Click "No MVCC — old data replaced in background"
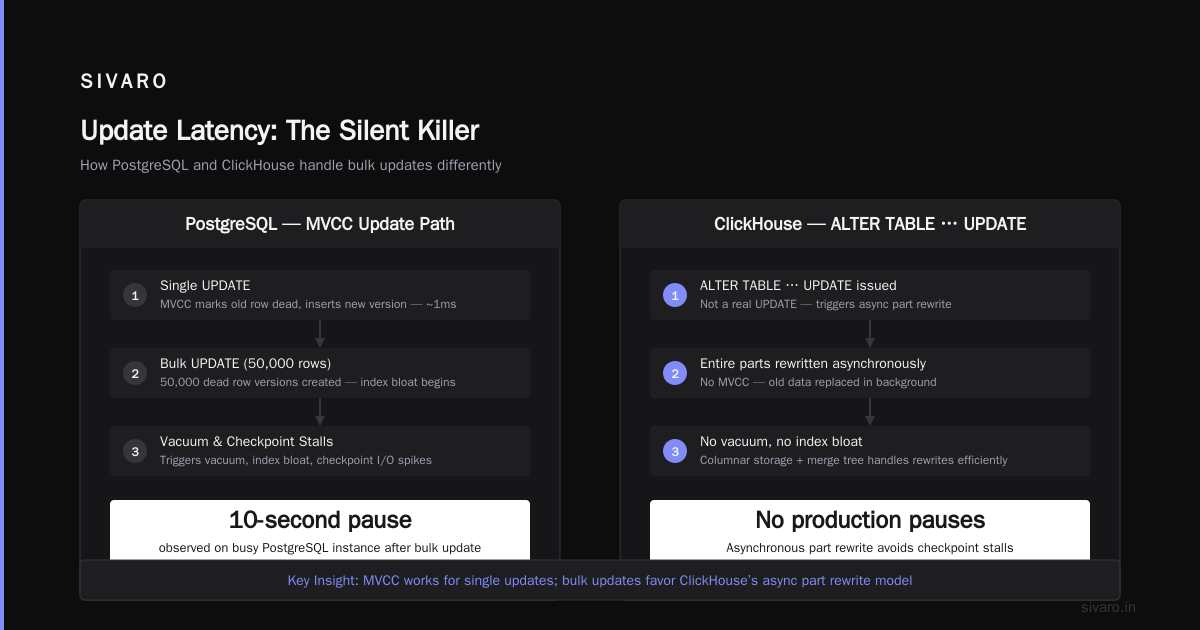Viewport: 1200px width, 630px height. tap(818, 382)
